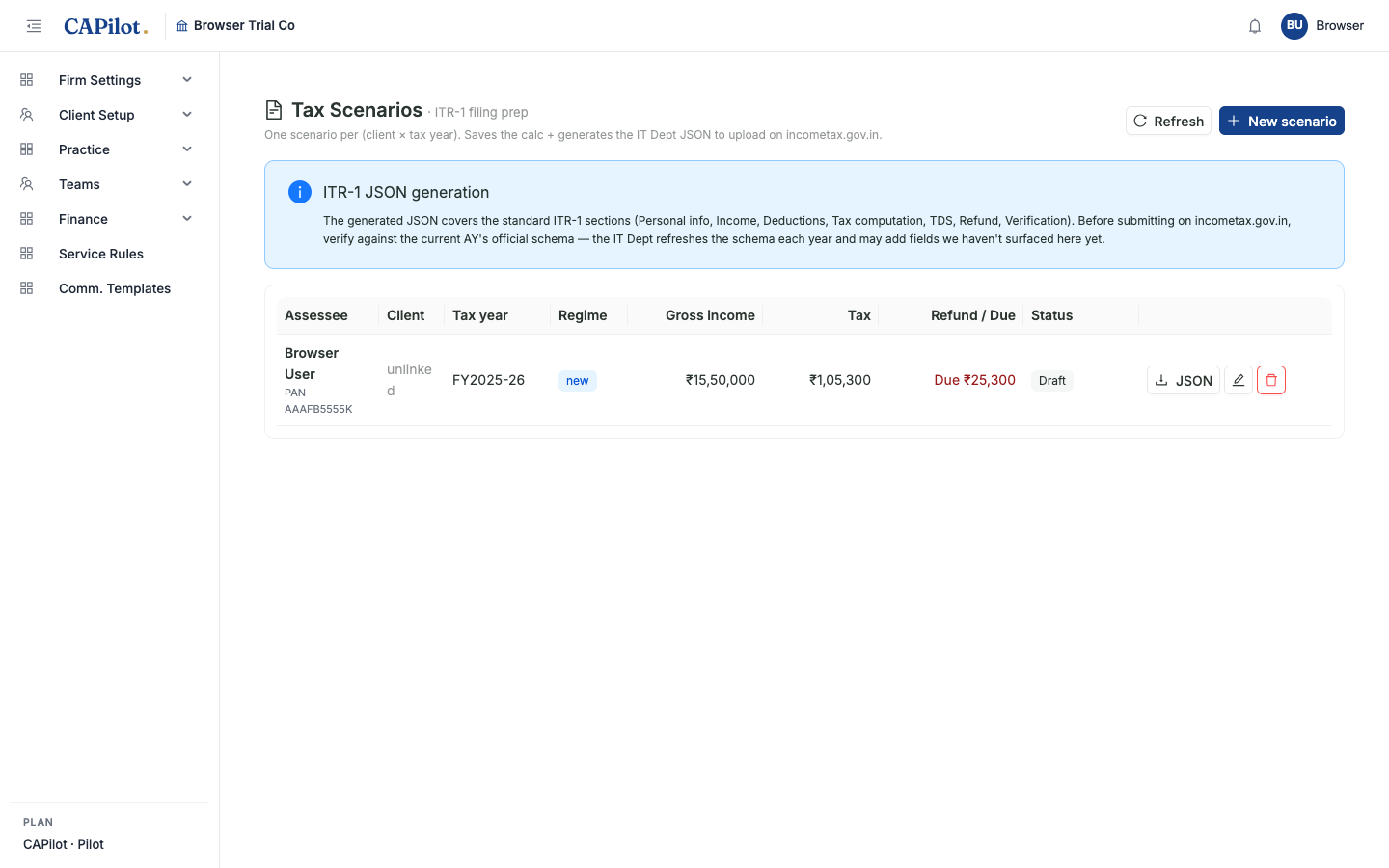
Task: Click the FY2025-26 tax year cell
Action: [488, 380]
